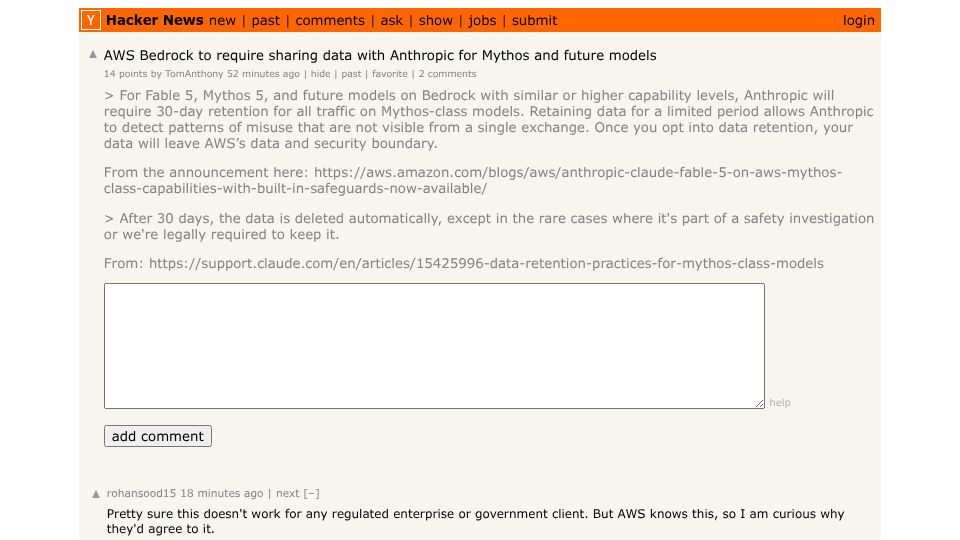Open the ask section
The height and width of the screenshot is (540, 960).
391,20
